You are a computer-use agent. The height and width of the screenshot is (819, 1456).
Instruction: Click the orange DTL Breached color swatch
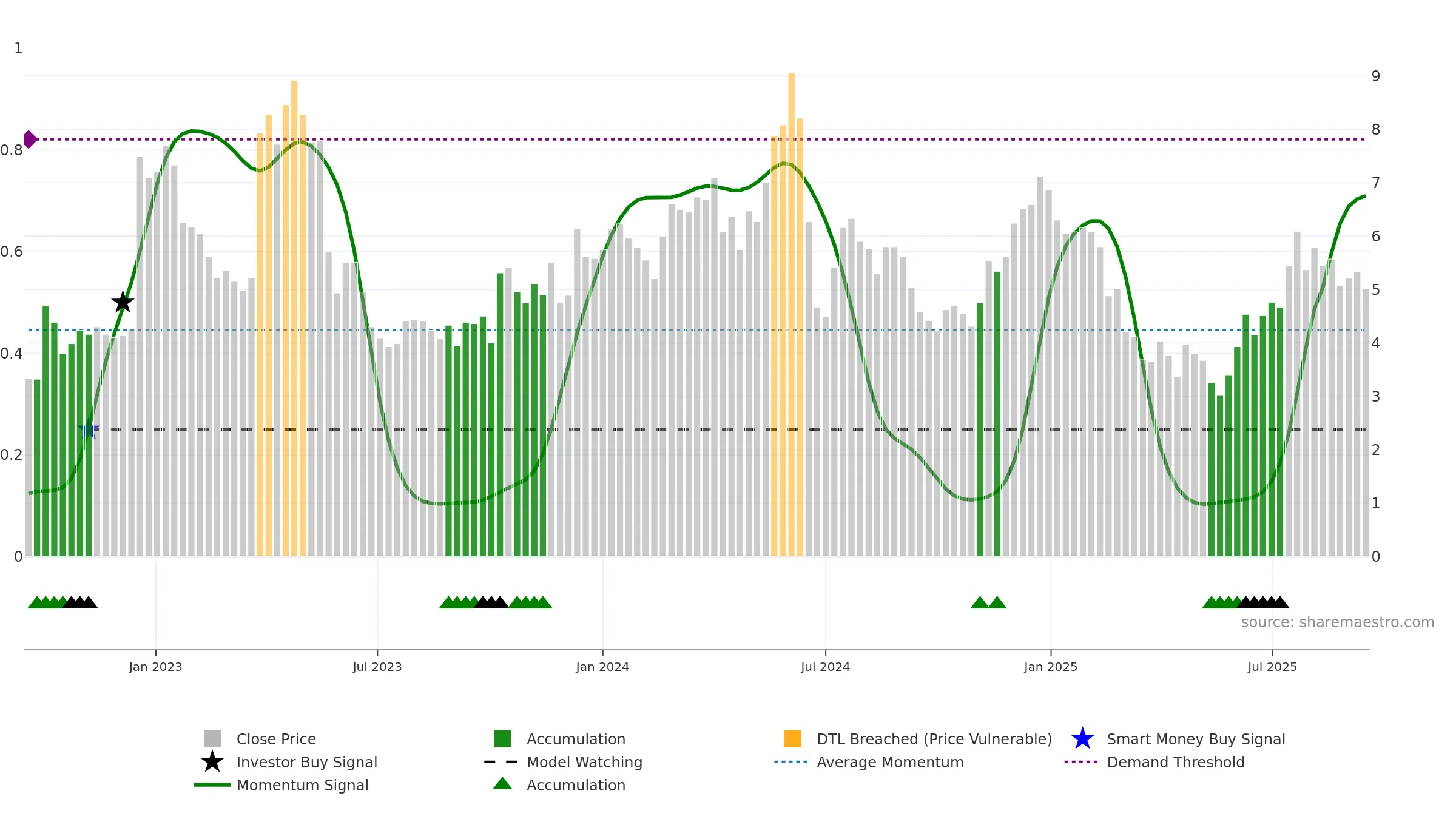pyautogui.click(x=792, y=739)
